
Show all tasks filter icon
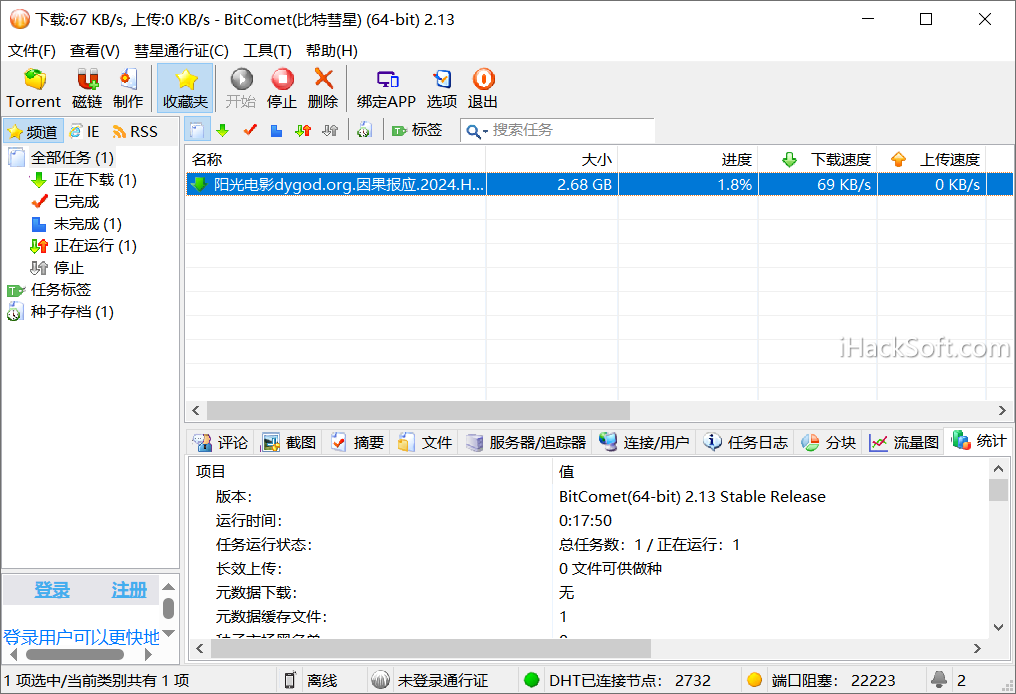point(197,130)
